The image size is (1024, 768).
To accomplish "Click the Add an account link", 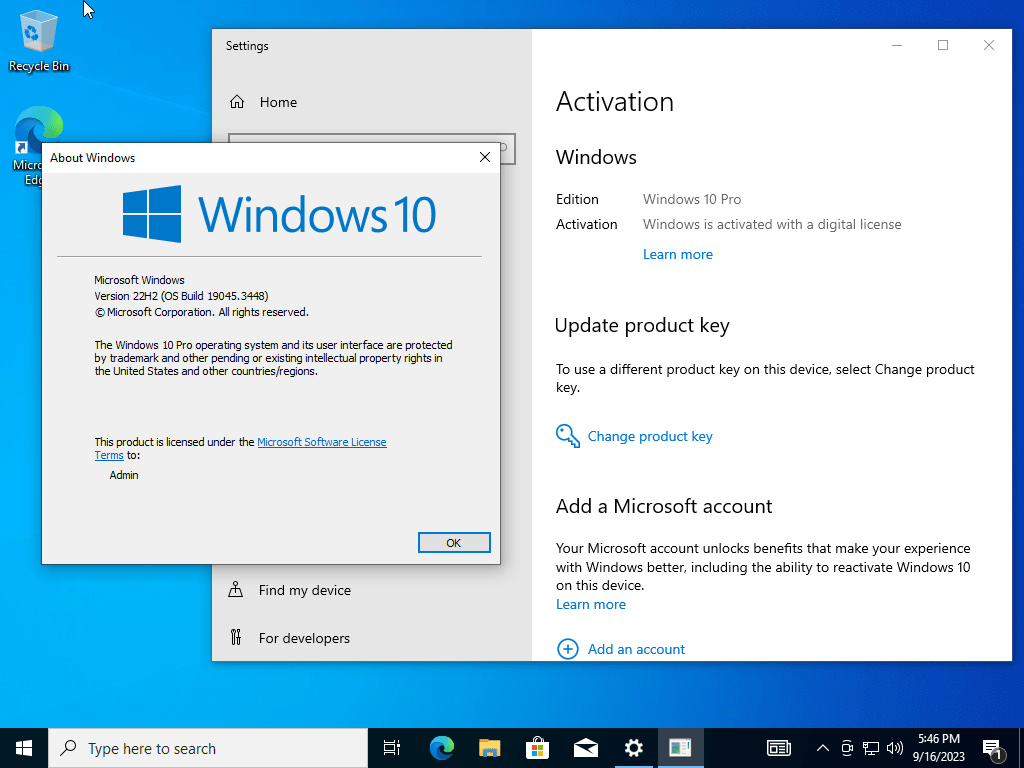I will point(636,649).
